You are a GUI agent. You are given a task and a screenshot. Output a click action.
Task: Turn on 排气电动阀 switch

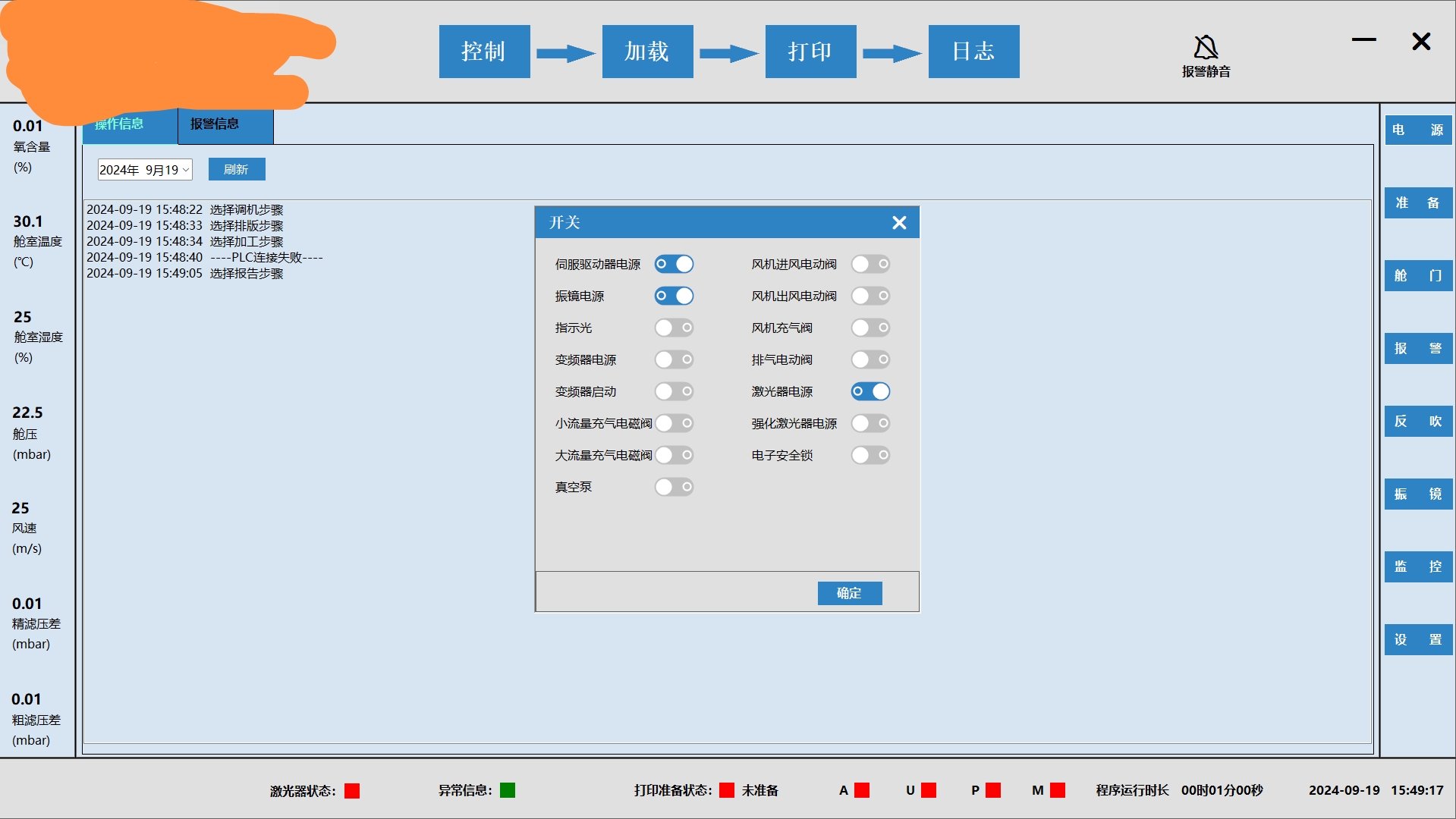[x=870, y=359]
